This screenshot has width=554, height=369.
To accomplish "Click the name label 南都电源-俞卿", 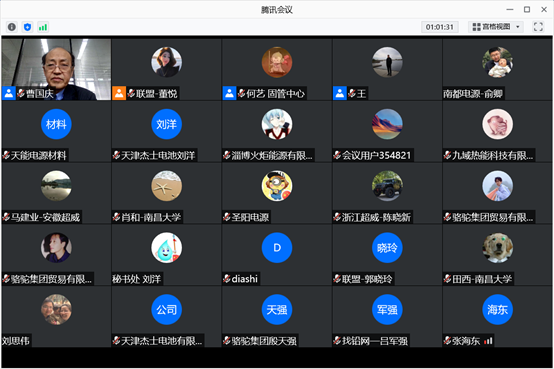I will 473,93.
